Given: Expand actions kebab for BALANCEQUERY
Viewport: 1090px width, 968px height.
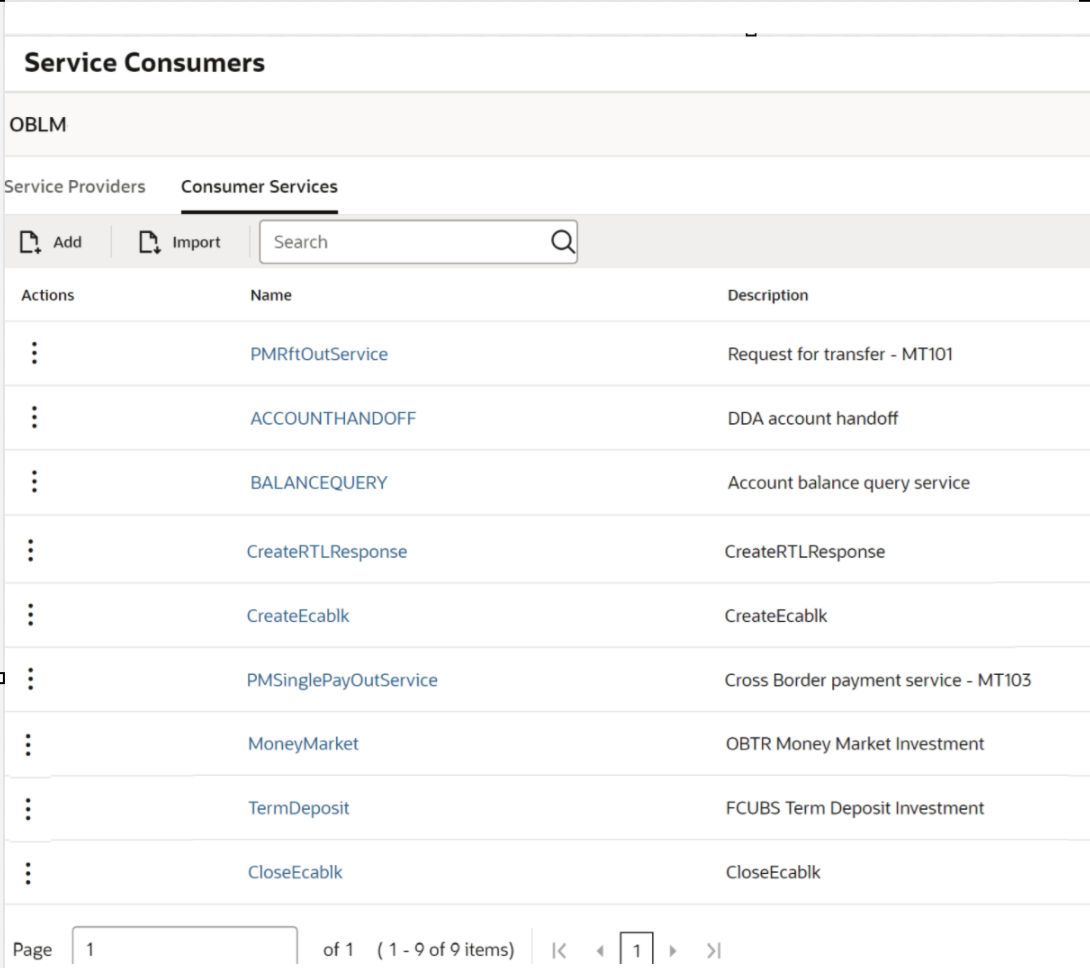Looking at the screenshot, I should (34, 481).
